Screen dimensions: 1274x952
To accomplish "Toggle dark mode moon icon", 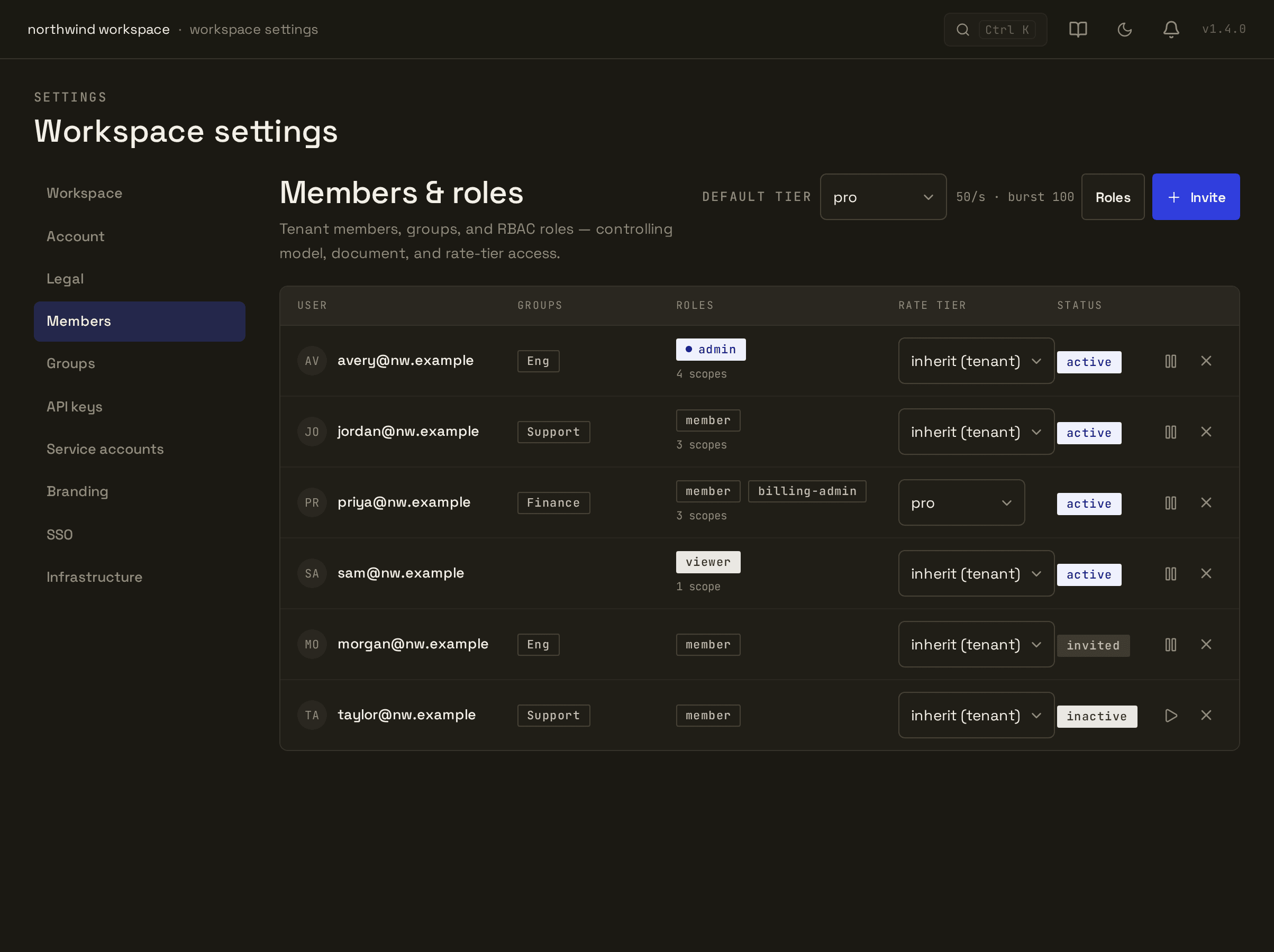I will click(1124, 30).
